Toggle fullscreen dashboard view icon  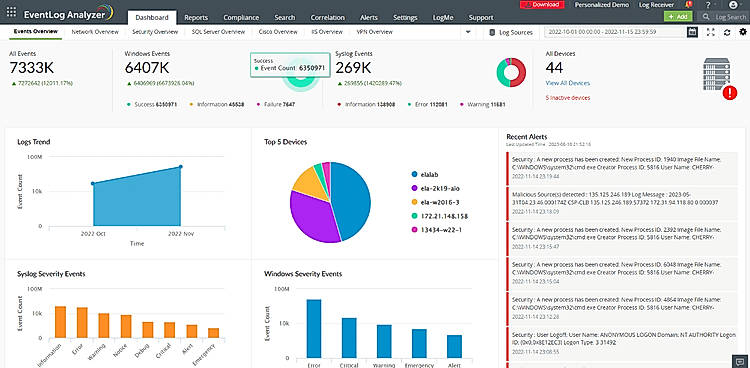(x=710, y=32)
